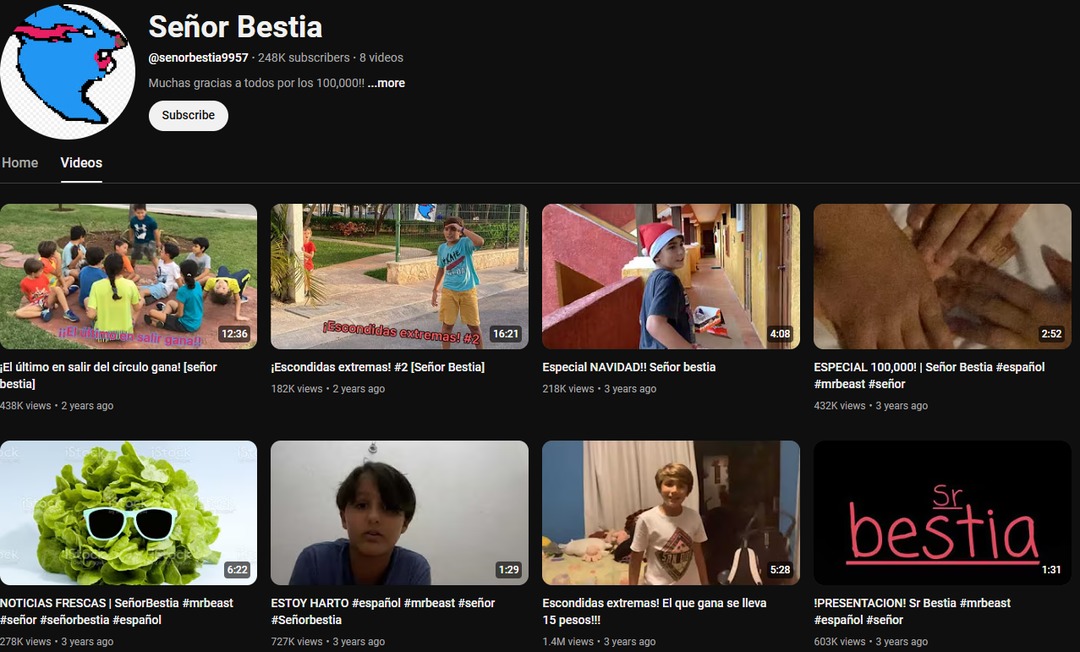Click '278K views • 3 years ago' metadata
This screenshot has height=652, width=1080.
[x=56, y=642]
